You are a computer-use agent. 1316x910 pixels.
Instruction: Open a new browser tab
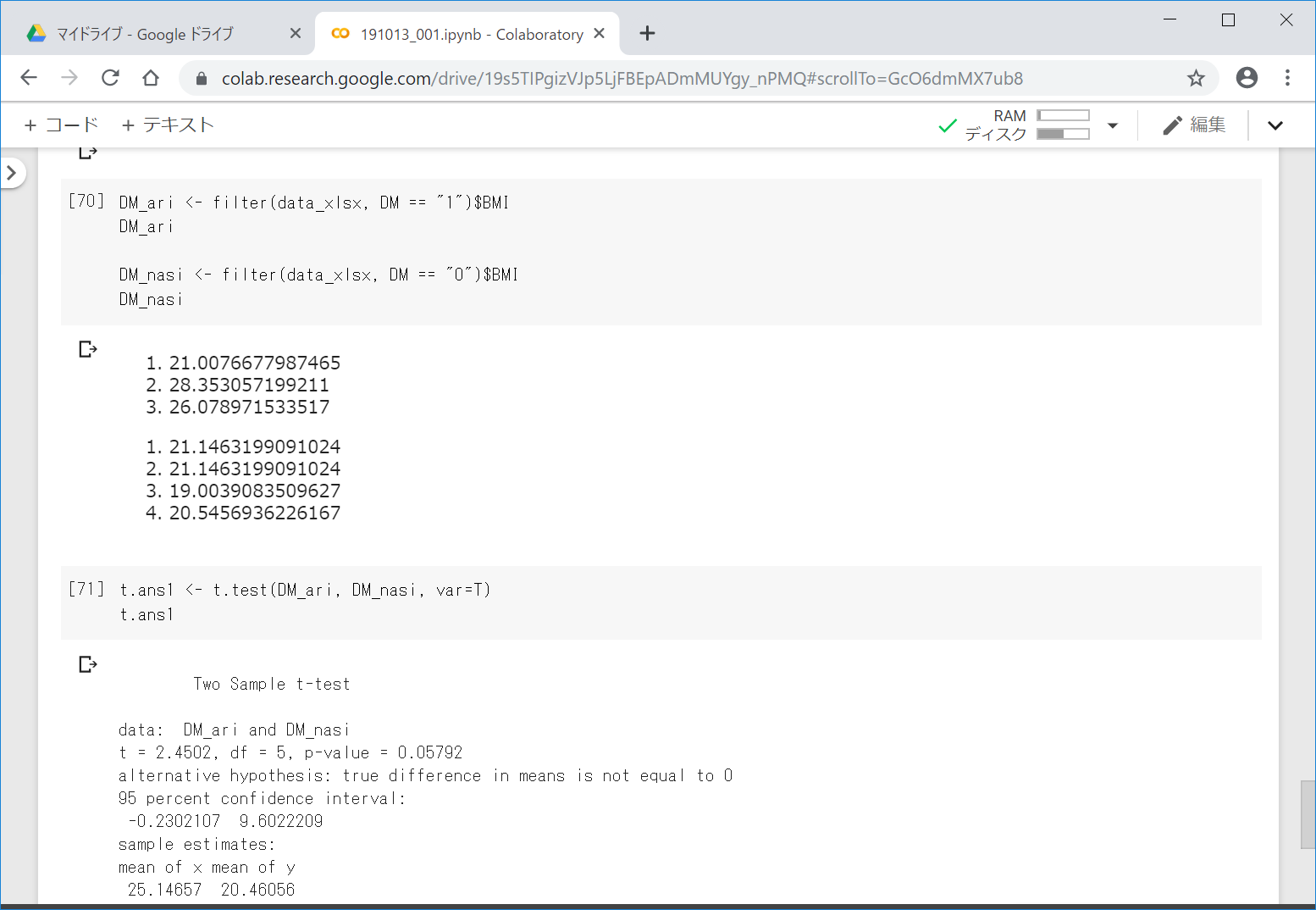(x=647, y=34)
